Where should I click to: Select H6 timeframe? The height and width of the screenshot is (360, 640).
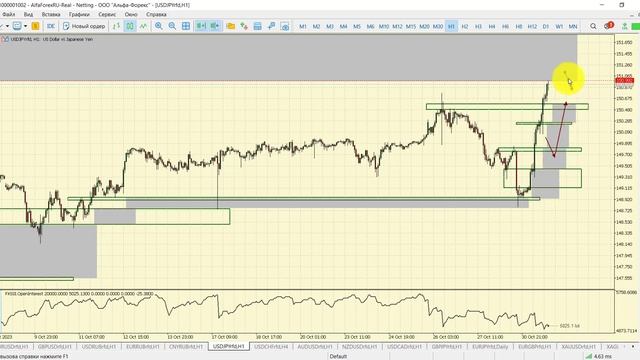pyautogui.click(x=505, y=26)
